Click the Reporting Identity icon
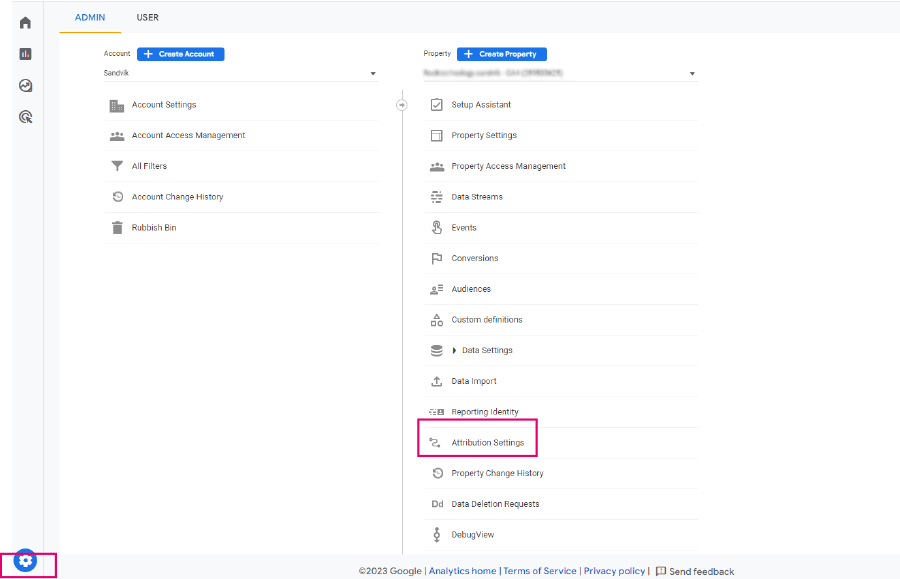The image size is (900, 579). pyautogui.click(x=437, y=412)
